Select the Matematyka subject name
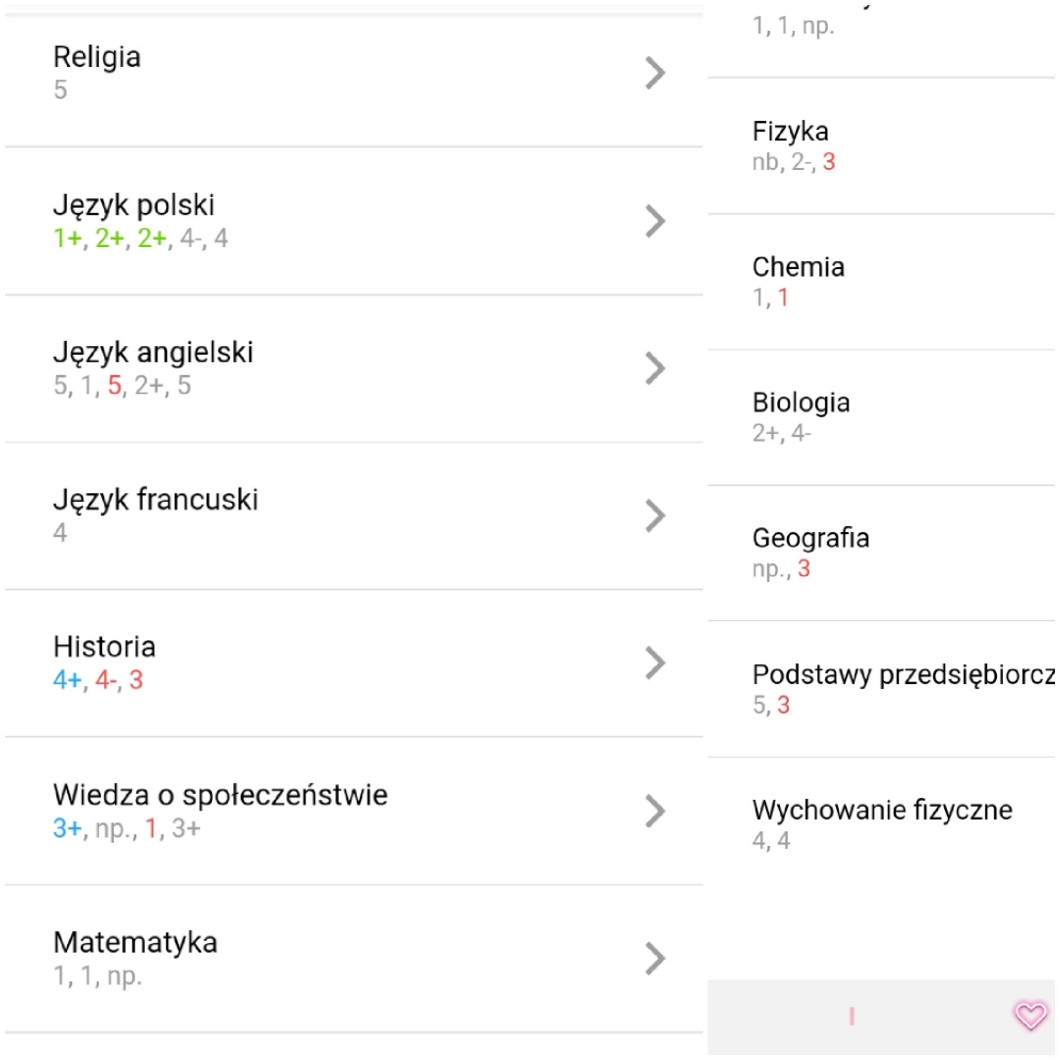Image resolution: width=1060 pixels, height=1060 pixels. [x=135, y=942]
